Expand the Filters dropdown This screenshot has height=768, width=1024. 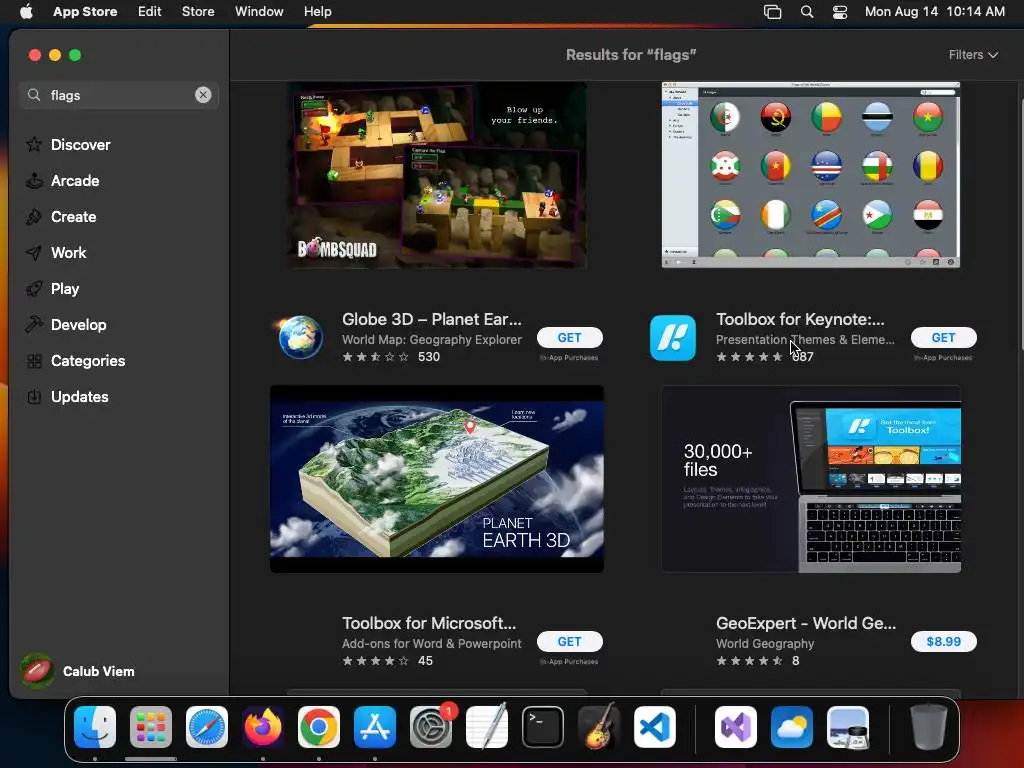[973, 55]
